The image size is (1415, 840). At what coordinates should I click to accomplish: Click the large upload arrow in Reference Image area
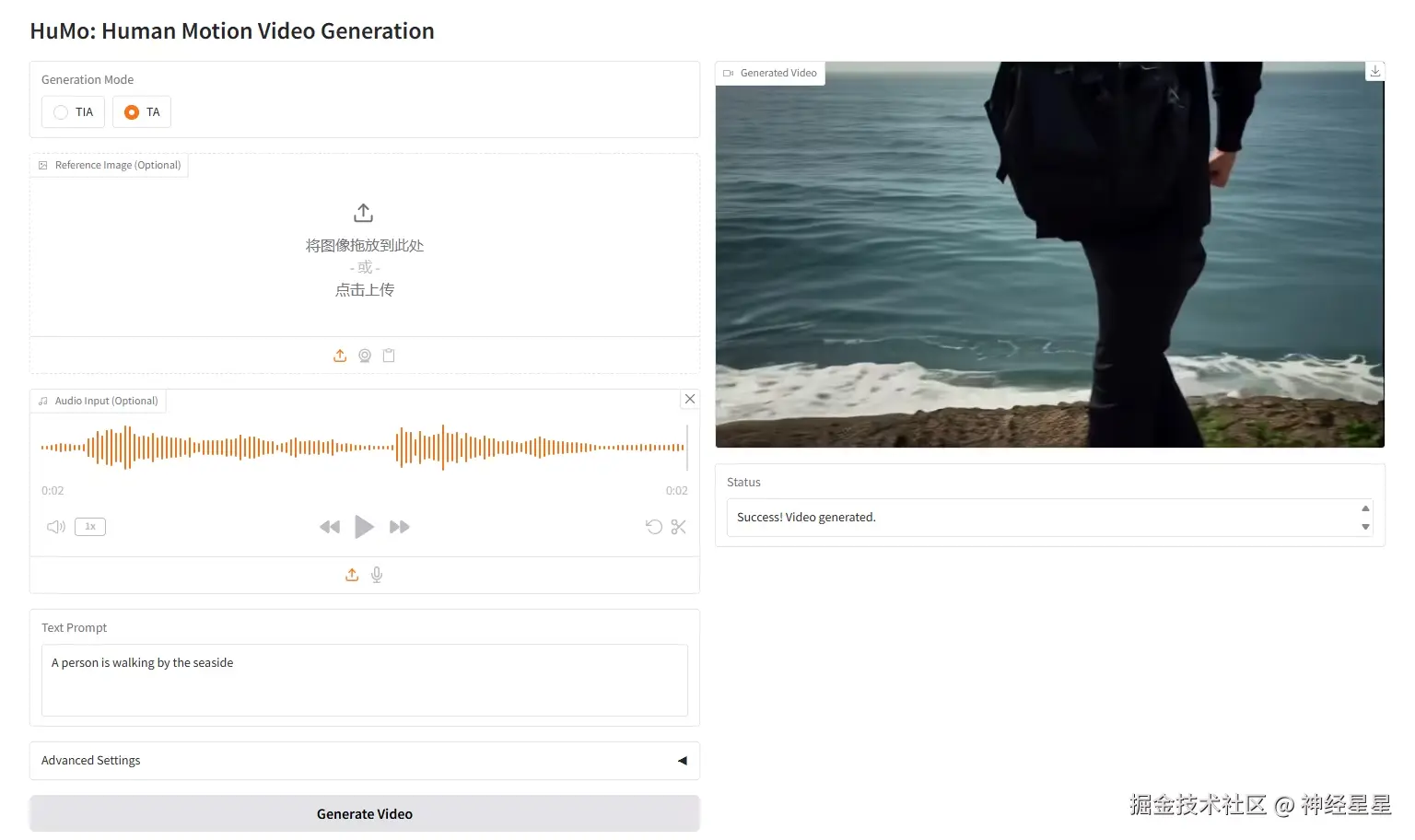click(364, 213)
